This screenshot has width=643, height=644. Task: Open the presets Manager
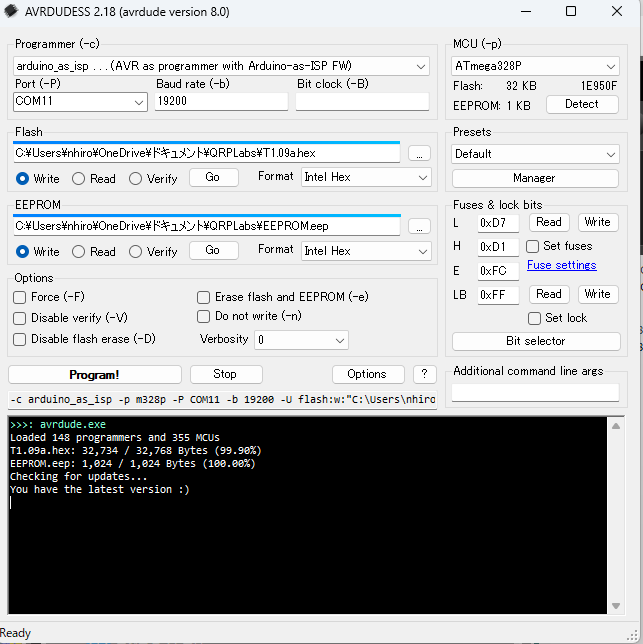pyautogui.click(x=535, y=178)
